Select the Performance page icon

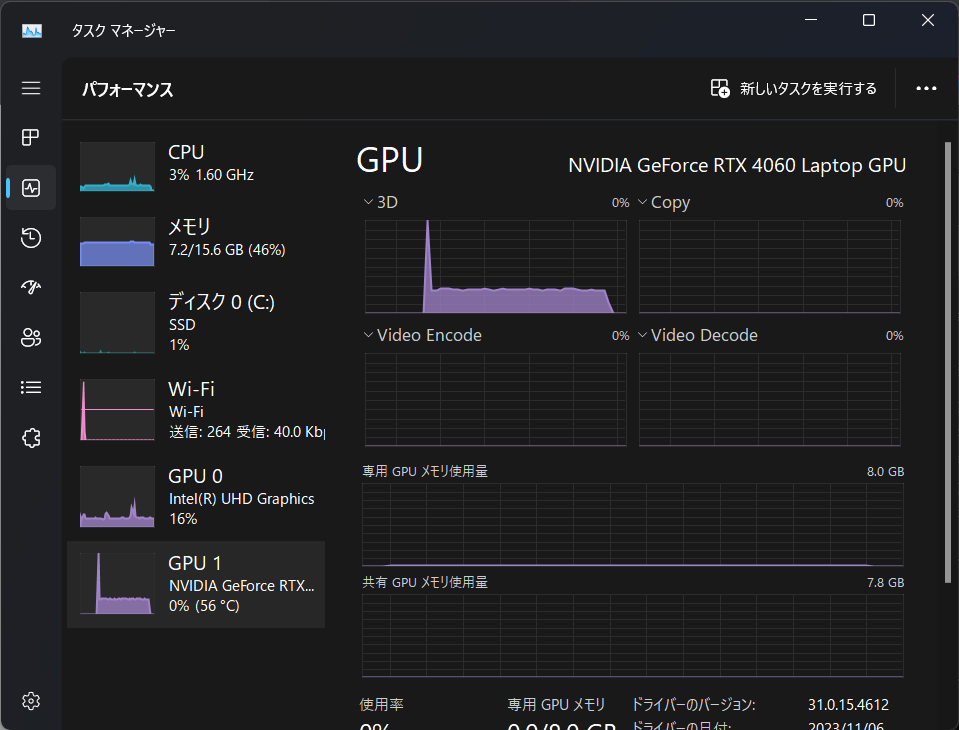point(30,187)
